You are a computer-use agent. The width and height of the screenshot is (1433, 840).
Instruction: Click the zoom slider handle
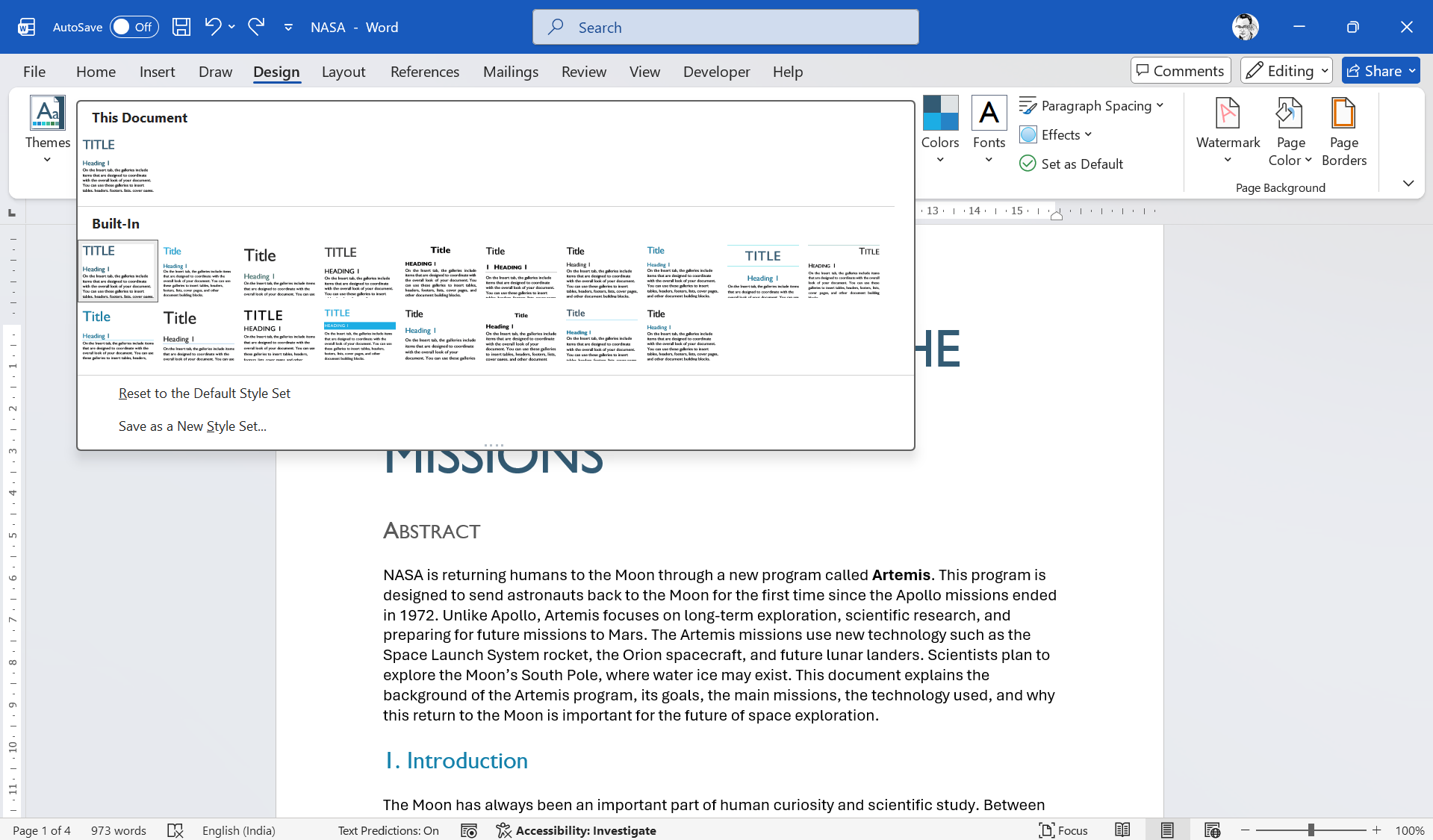point(1311,830)
